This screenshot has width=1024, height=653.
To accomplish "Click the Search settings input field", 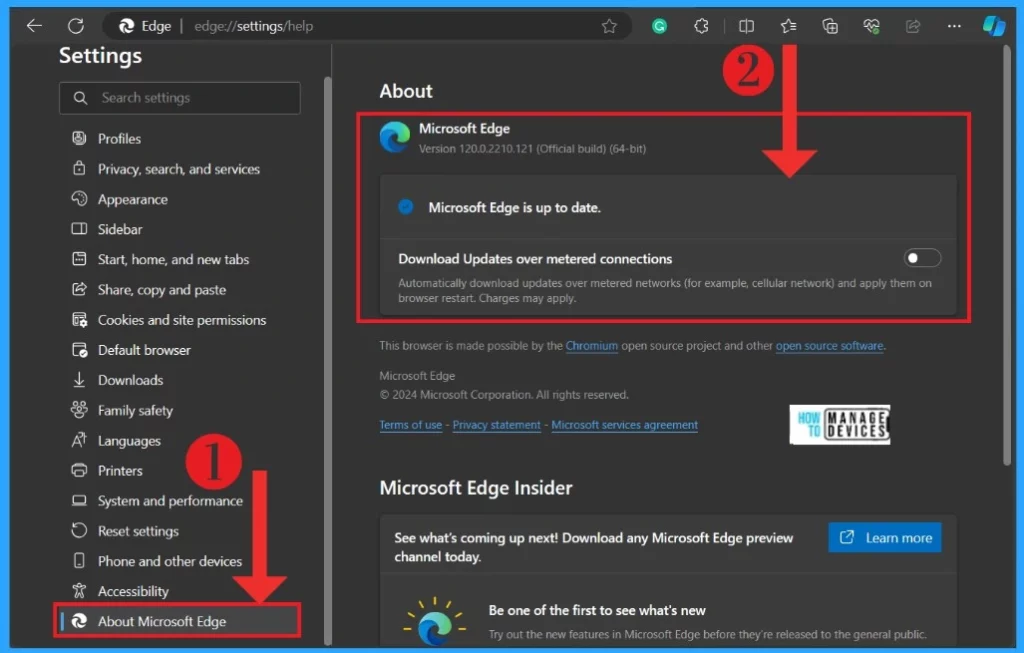I will point(180,98).
